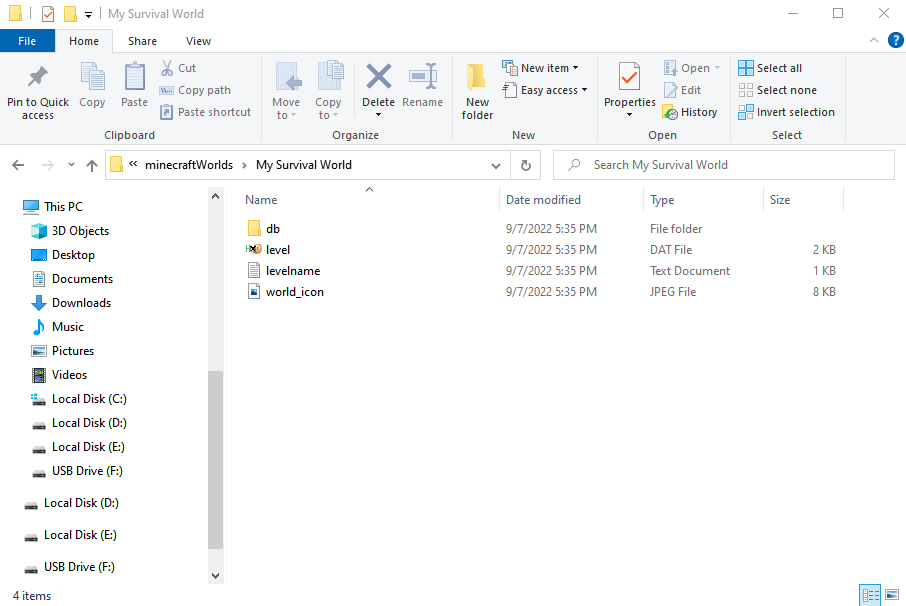906x606 pixels.
Task: Cut the selection with the scissors icon
Action: (167, 68)
